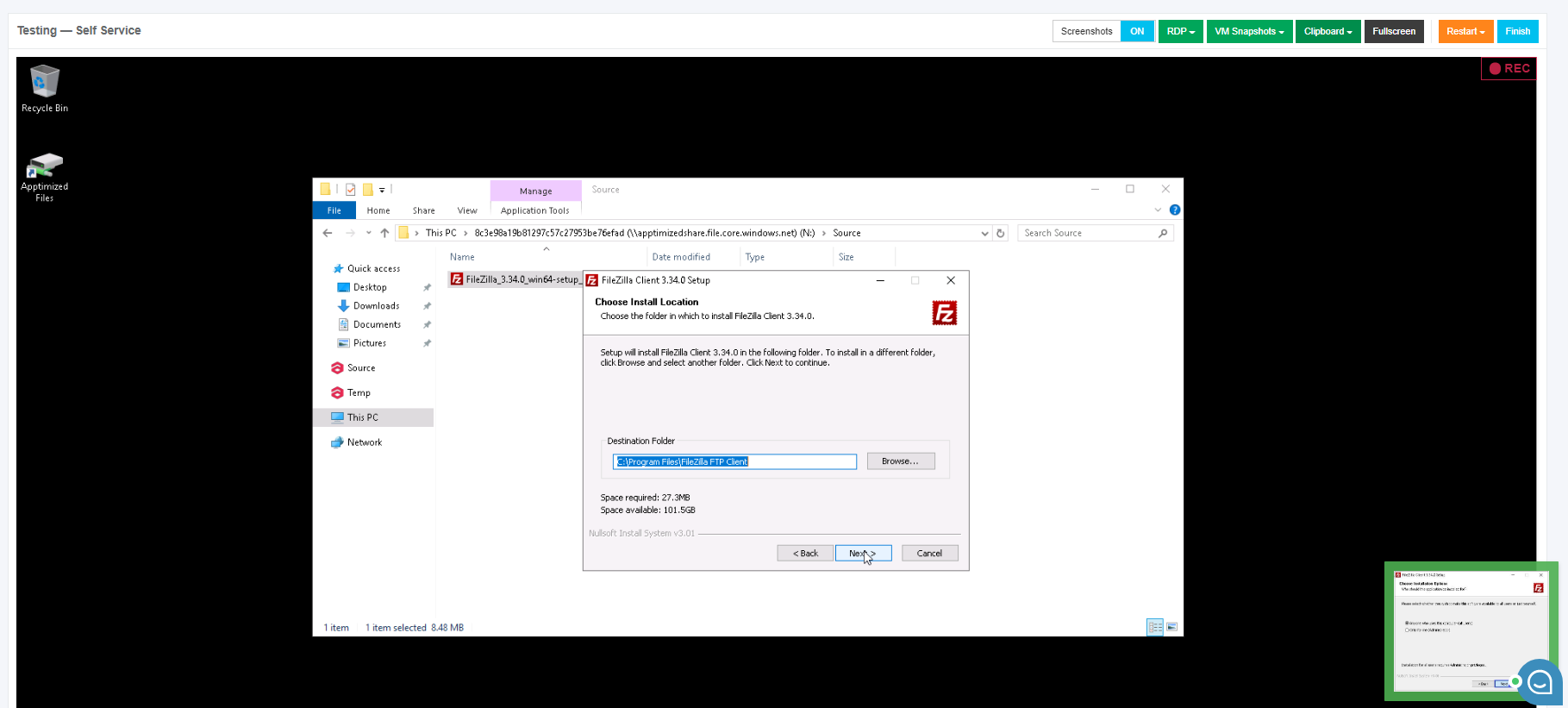
Task: Open the Share ribbon tab
Action: (x=423, y=210)
